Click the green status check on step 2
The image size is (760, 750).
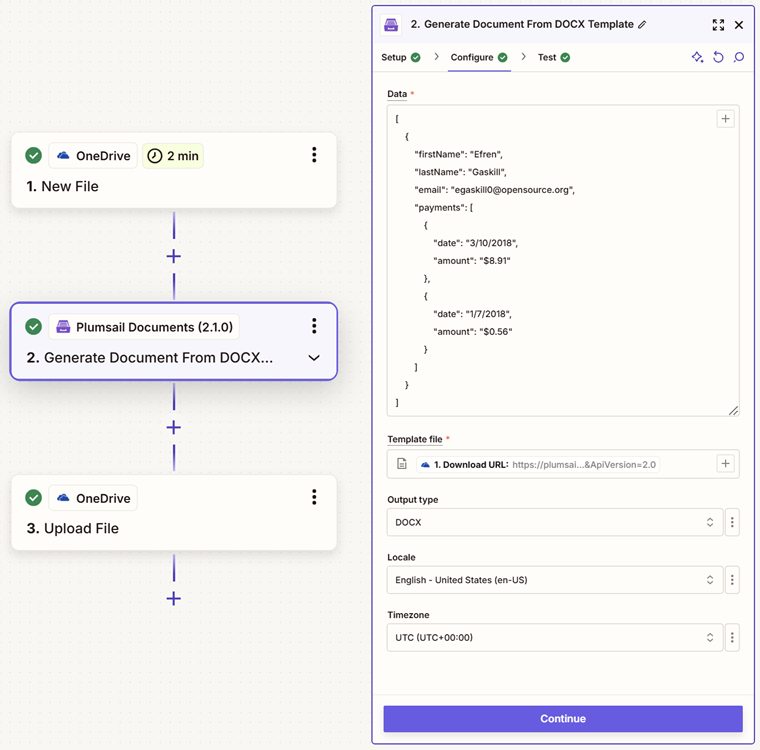point(33,327)
